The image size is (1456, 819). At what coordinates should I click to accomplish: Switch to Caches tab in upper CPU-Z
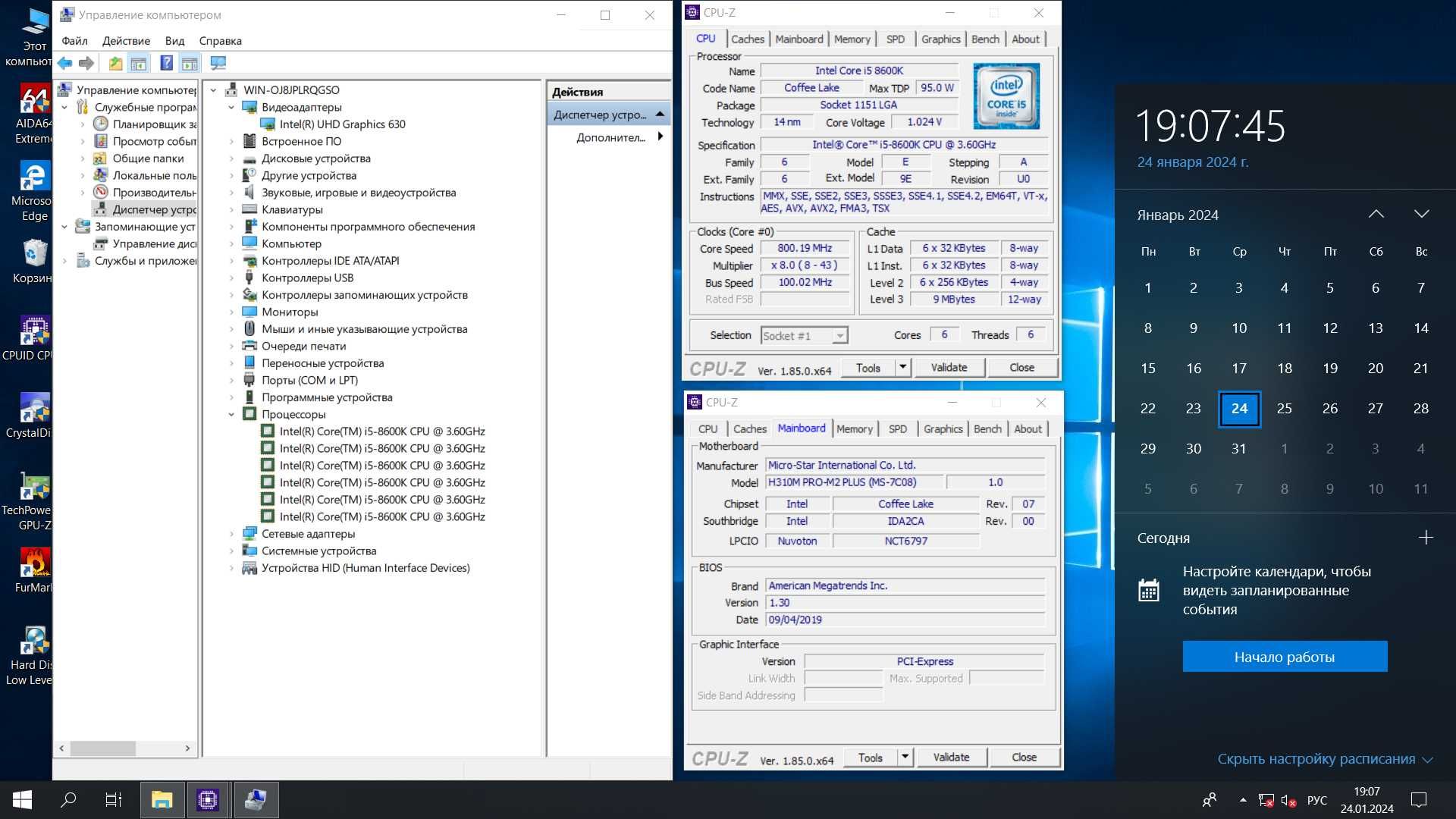click(x=748, y=39)
